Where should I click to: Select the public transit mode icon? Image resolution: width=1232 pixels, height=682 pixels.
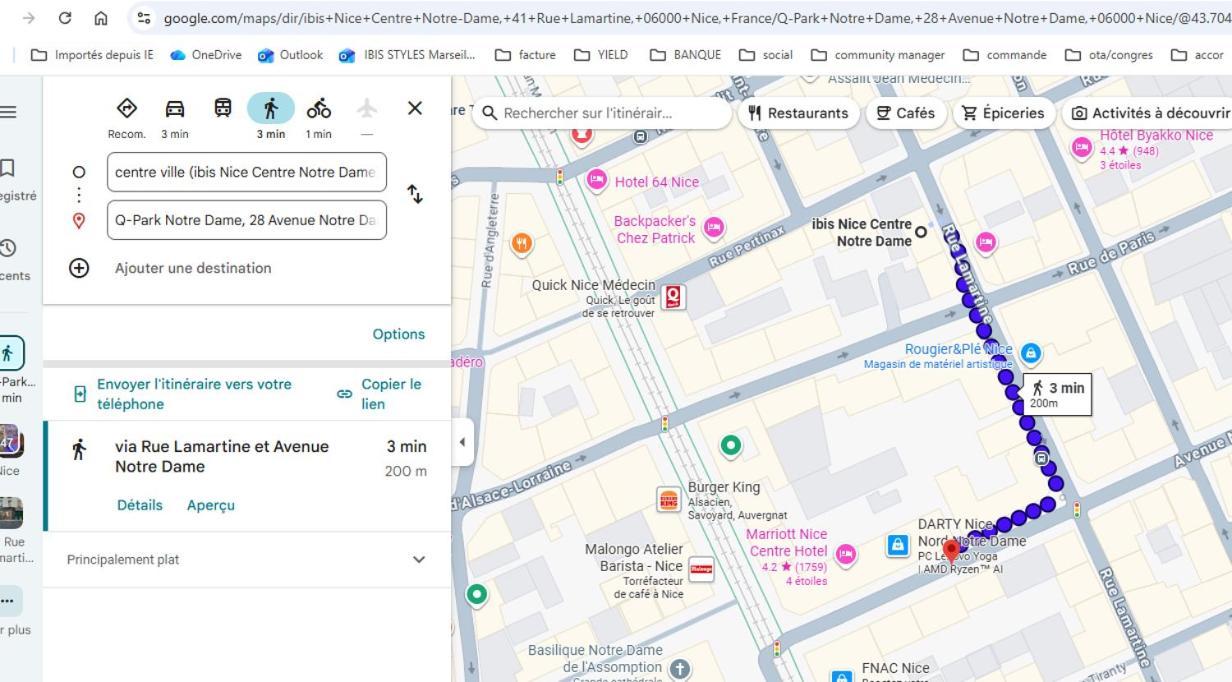tap(223, 109)
